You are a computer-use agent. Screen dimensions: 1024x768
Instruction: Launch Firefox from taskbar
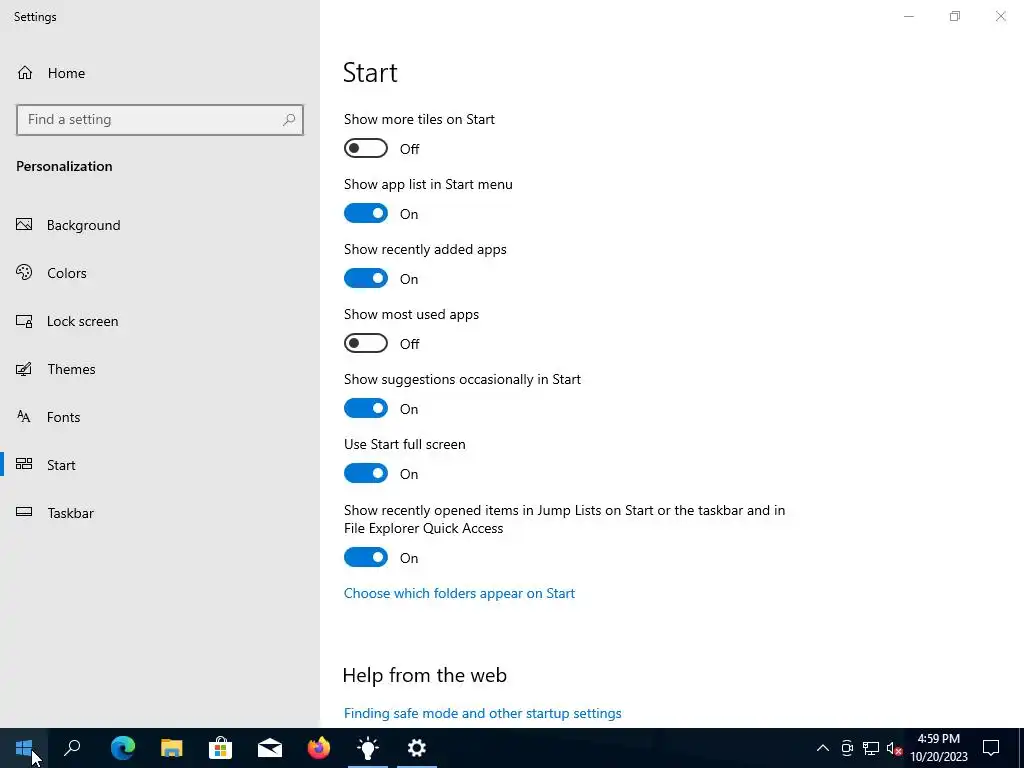319,748
